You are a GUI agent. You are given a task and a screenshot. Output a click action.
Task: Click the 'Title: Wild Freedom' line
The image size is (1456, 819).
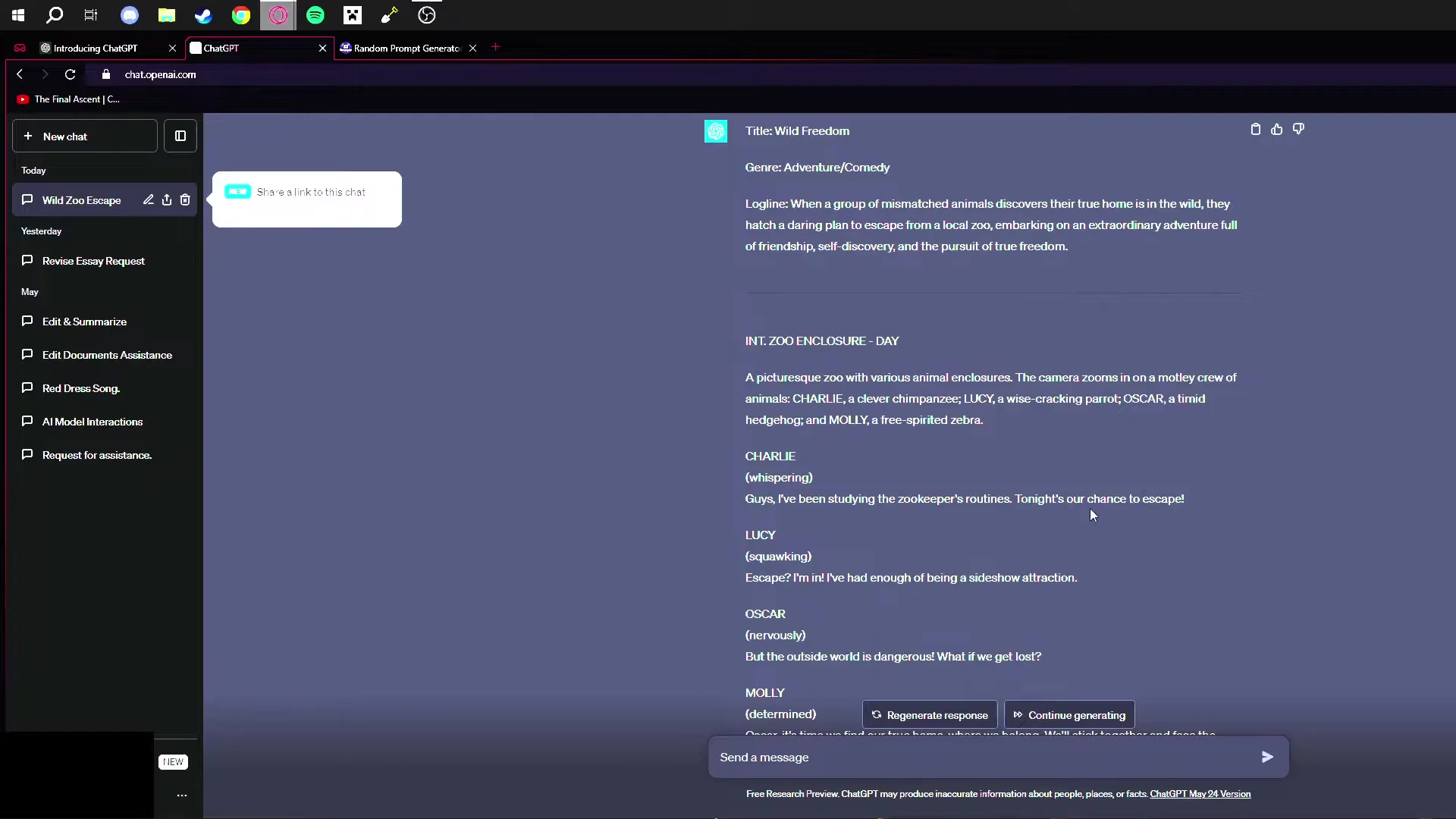(797, 131)
